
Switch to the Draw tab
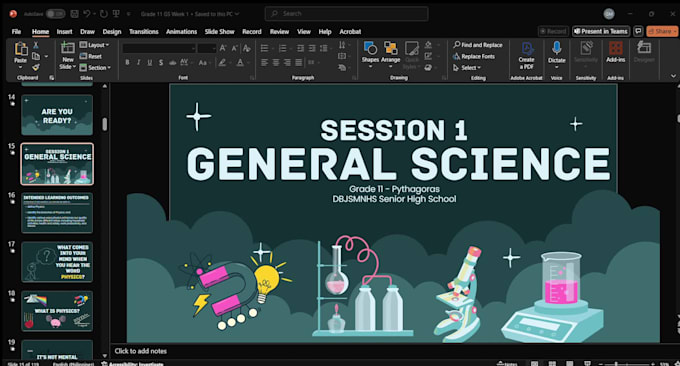point(87,32)
